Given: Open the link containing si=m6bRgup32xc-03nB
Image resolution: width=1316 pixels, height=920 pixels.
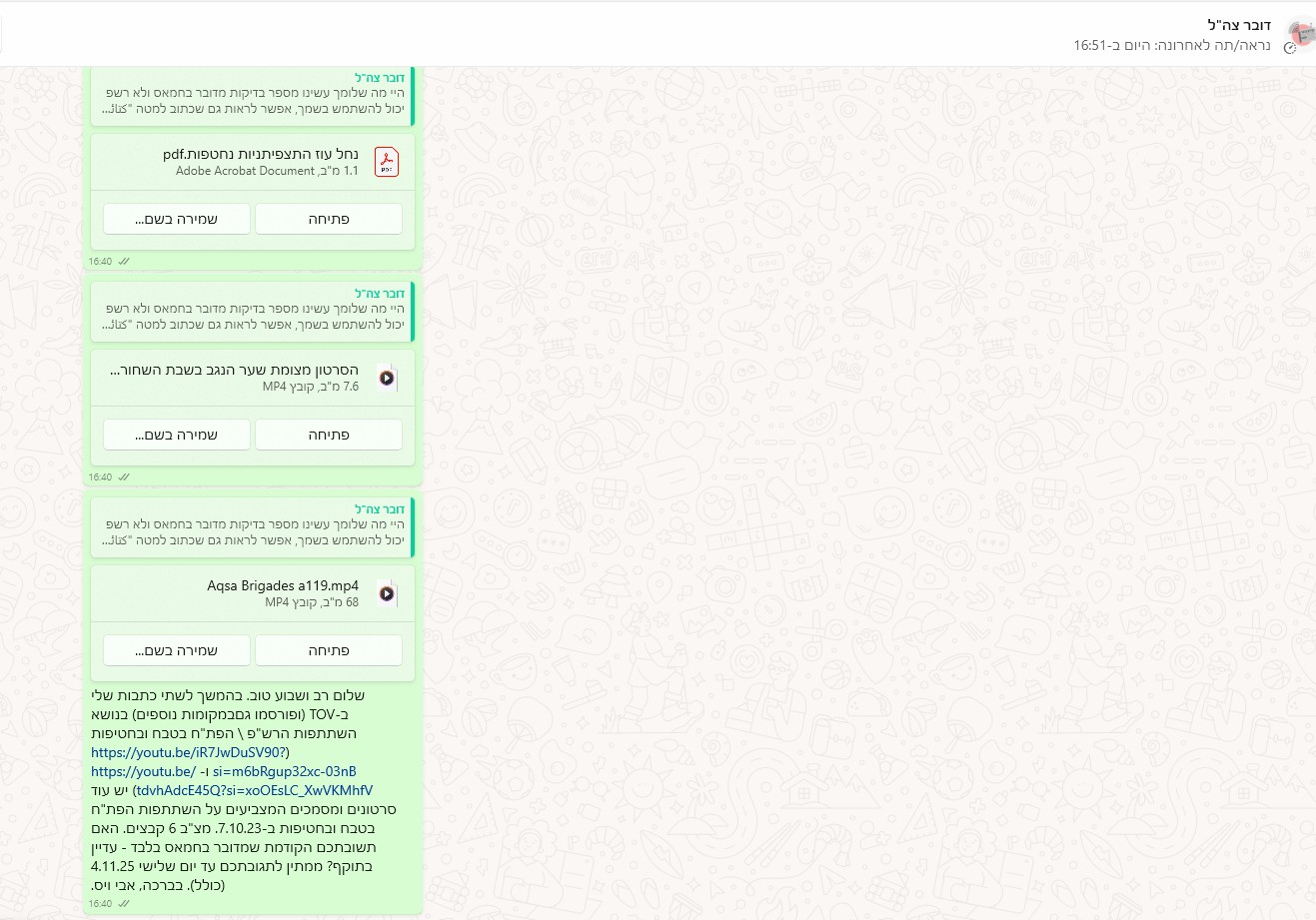Looking at the screenshot, I should [x=284, y=771].
